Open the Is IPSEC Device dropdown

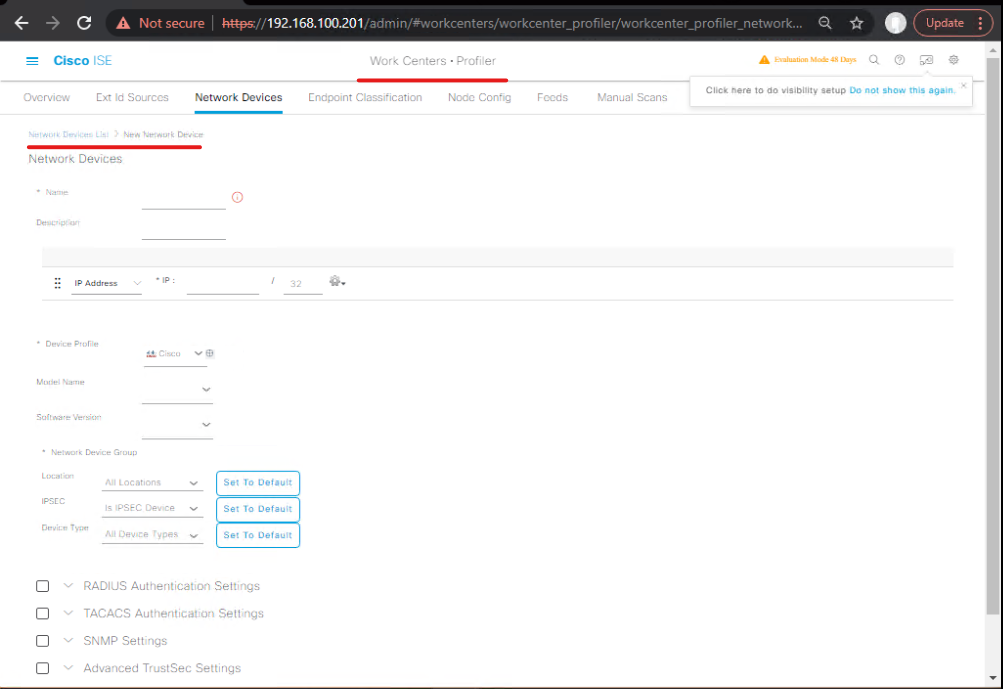152,509
